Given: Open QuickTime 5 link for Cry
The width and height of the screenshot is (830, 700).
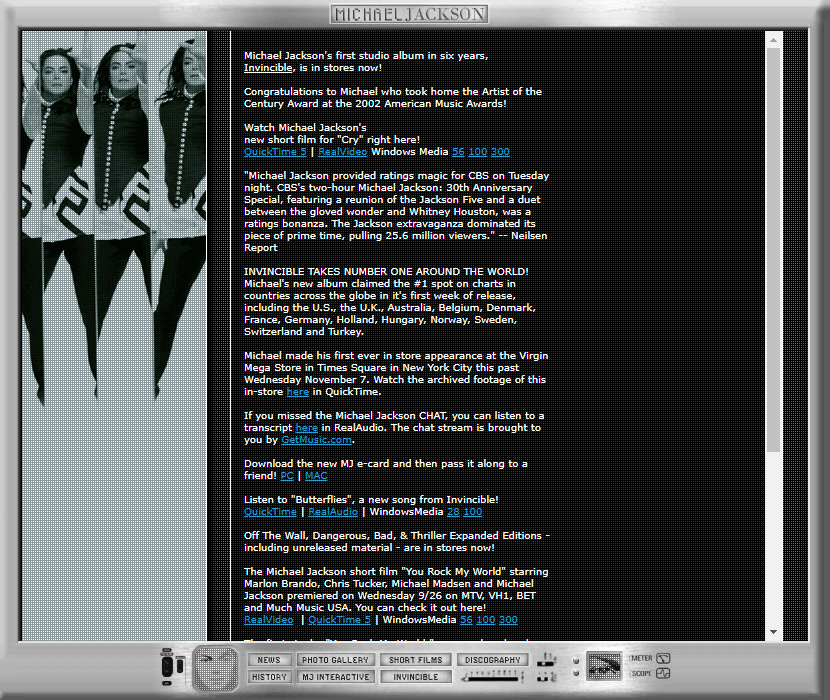Looking at the screenshot, I should pos(275,152).
